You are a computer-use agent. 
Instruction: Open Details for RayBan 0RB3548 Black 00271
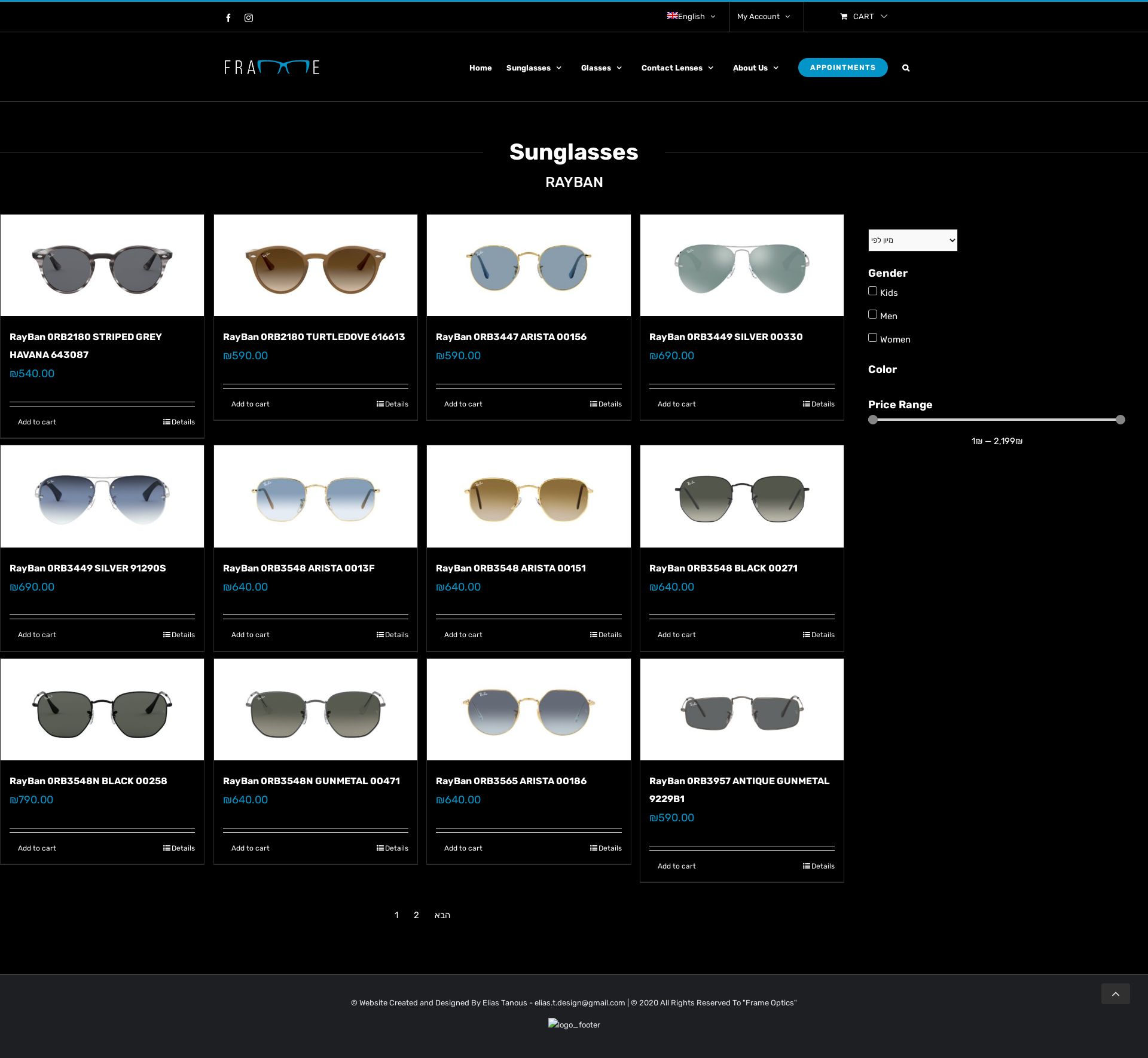pos(819,635)
